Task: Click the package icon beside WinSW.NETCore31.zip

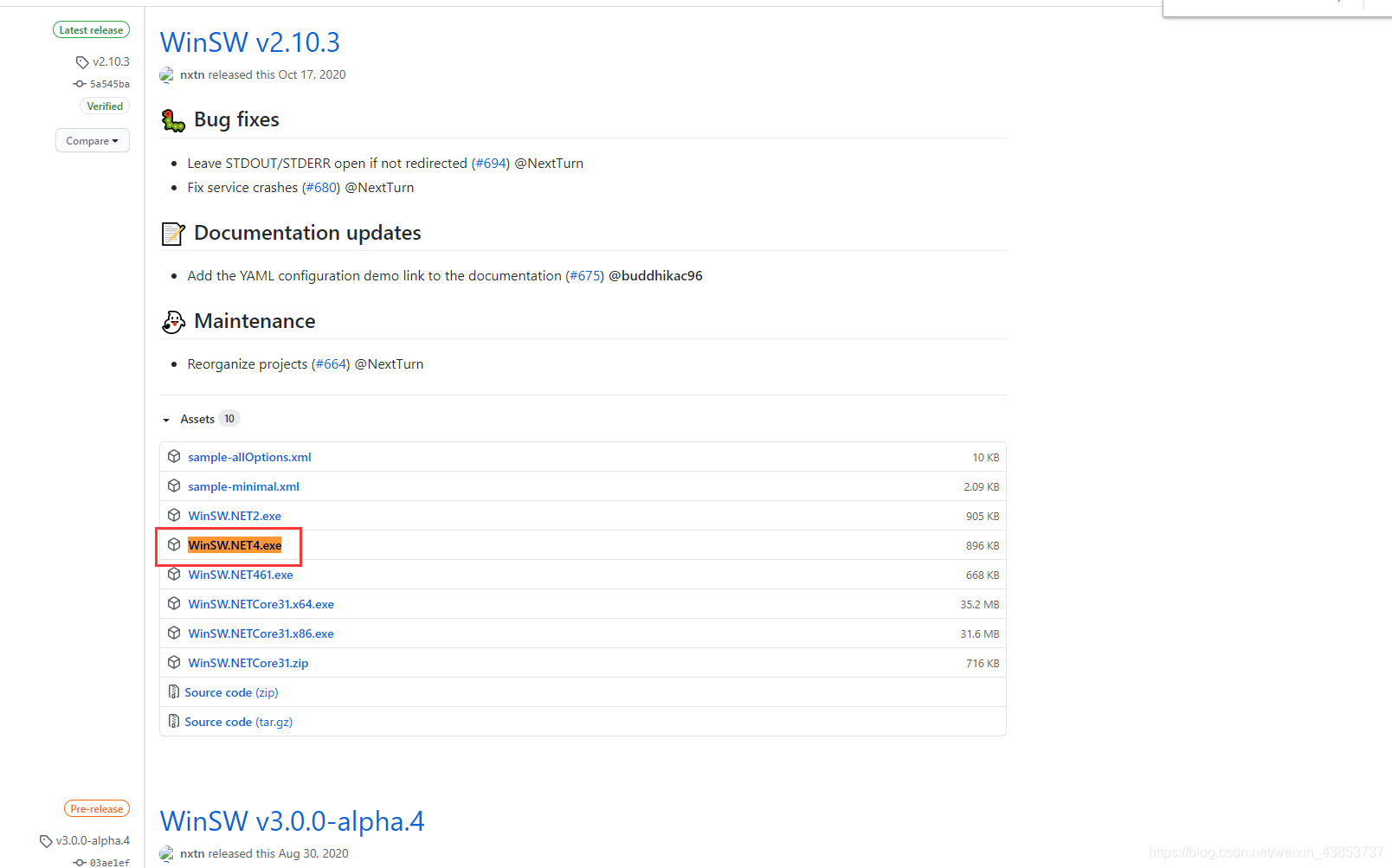Action: [174, 662]
